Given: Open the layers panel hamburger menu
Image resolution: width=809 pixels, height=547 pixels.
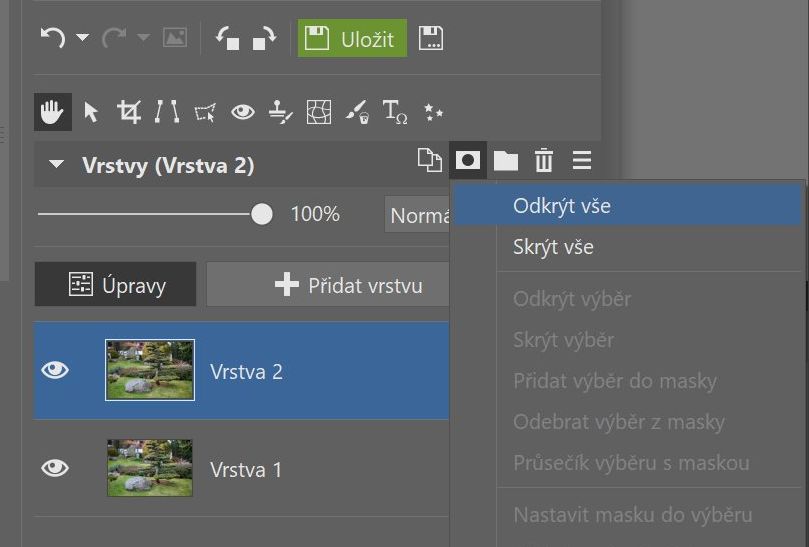Looking at the screenshot, I should 582,160.
